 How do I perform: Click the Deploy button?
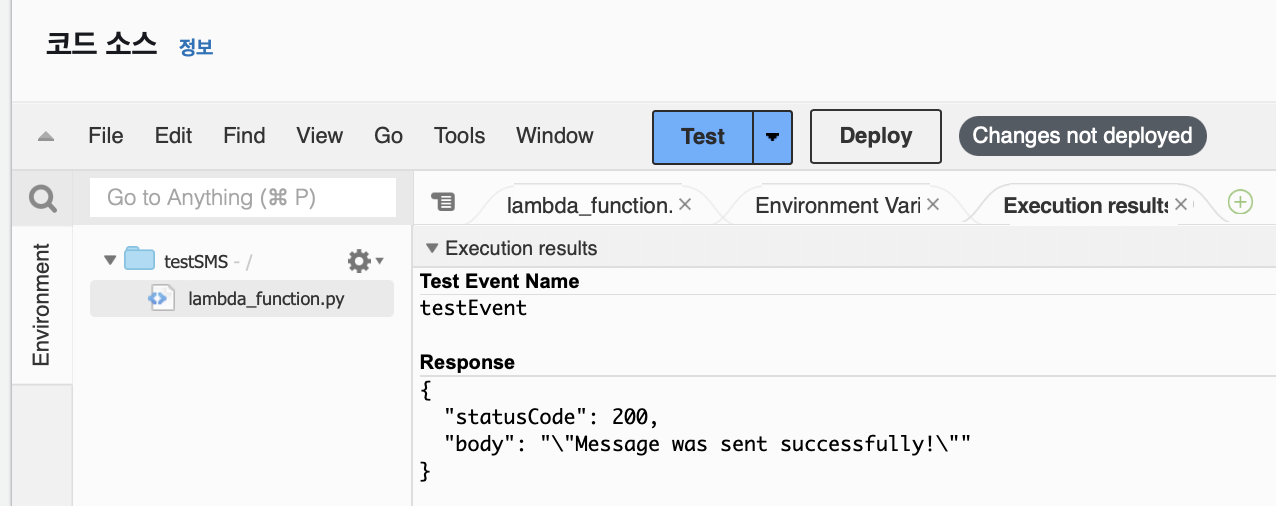pyautogui.click(x=875, y=137)
